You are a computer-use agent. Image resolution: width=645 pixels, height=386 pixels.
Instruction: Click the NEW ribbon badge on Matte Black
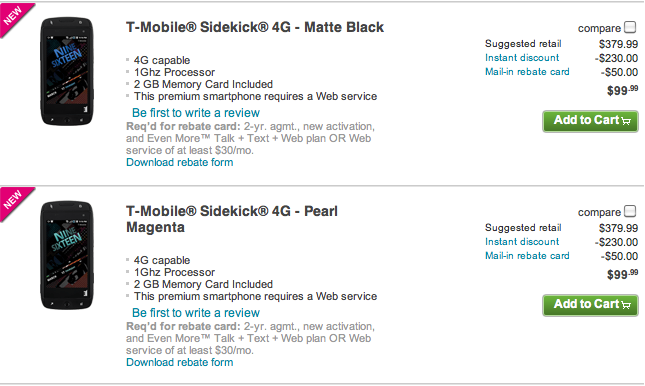[15, 17]
